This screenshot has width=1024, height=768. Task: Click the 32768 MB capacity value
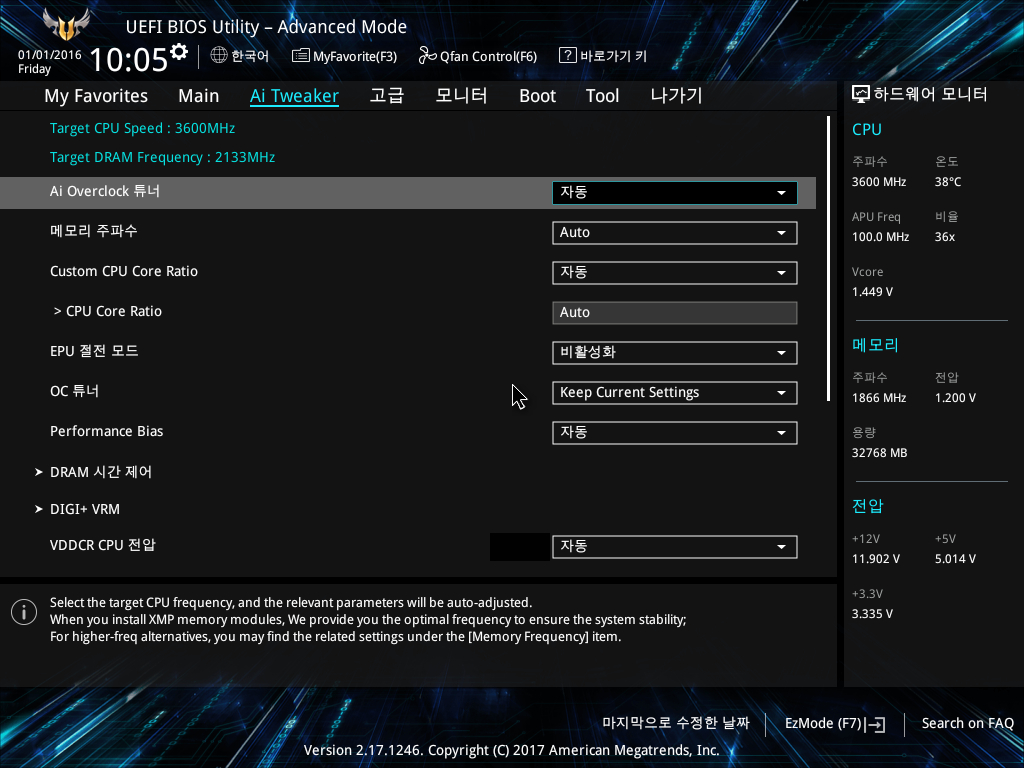coord(880,453)
